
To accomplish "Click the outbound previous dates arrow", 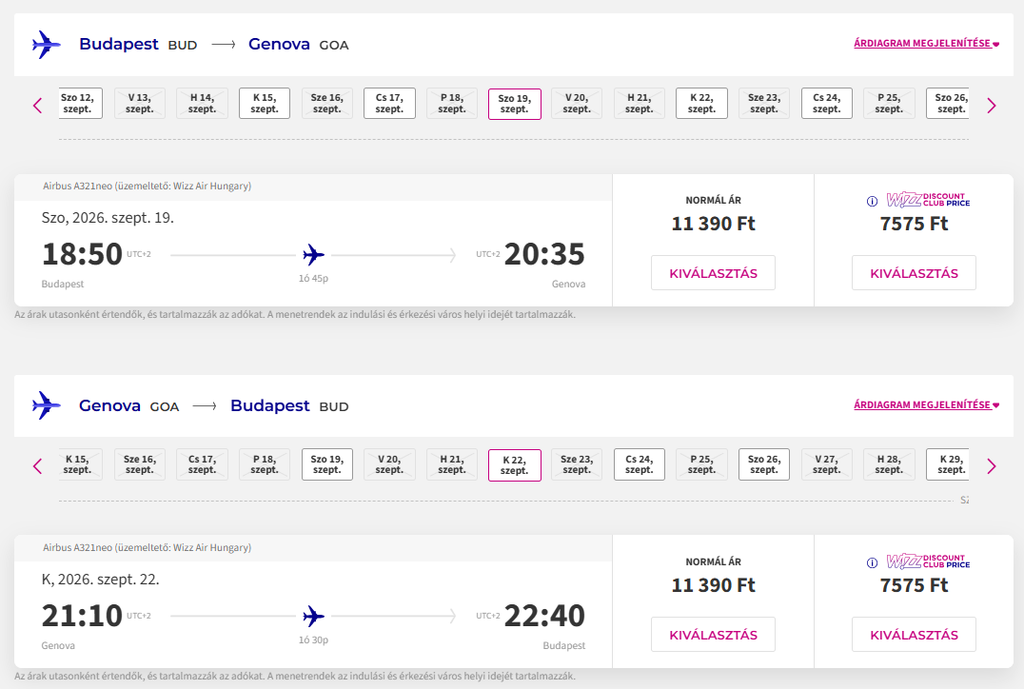I will tap(38, 105).
